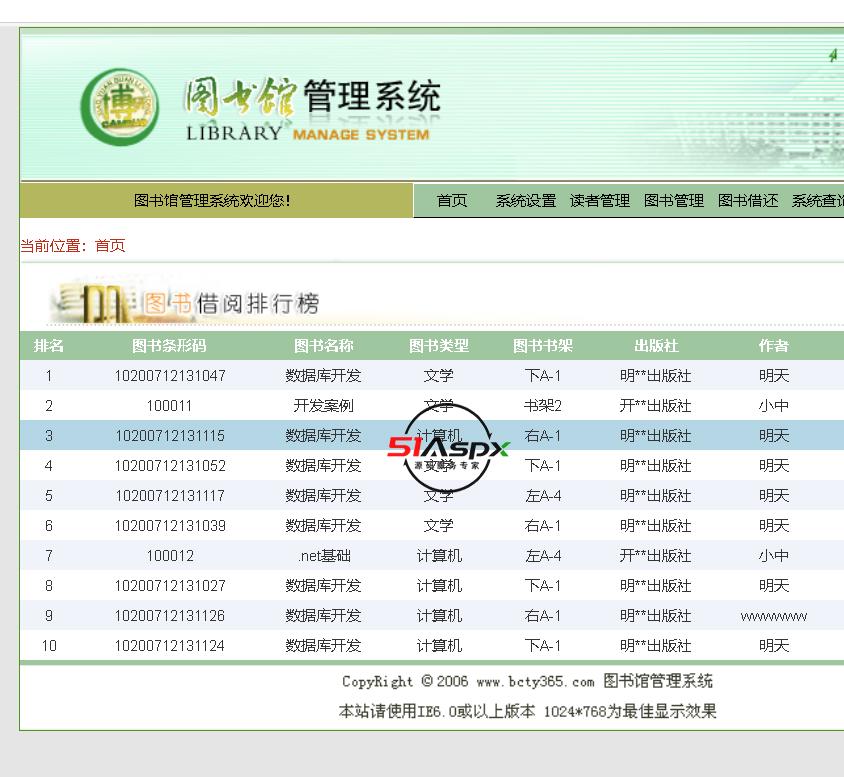Click the www.bcty365.com footer text
844x777 pixels.
[535, 682]
